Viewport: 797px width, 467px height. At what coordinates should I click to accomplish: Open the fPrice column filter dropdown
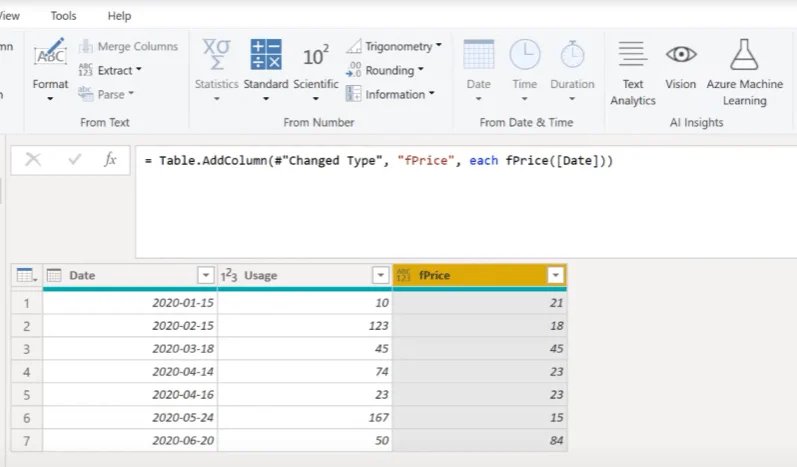[555, 275]
